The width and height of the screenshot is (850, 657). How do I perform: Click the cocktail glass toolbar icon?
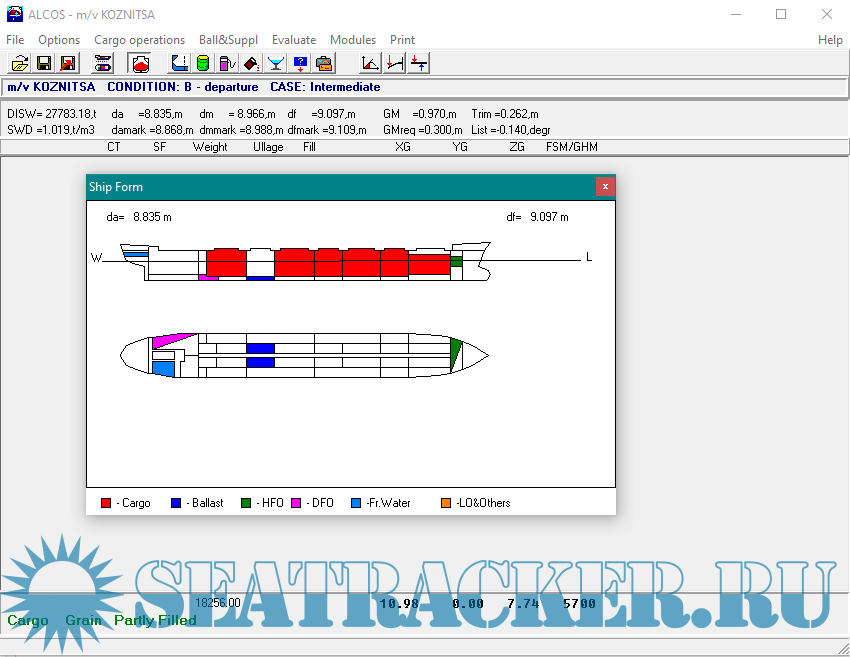(276, 63)
